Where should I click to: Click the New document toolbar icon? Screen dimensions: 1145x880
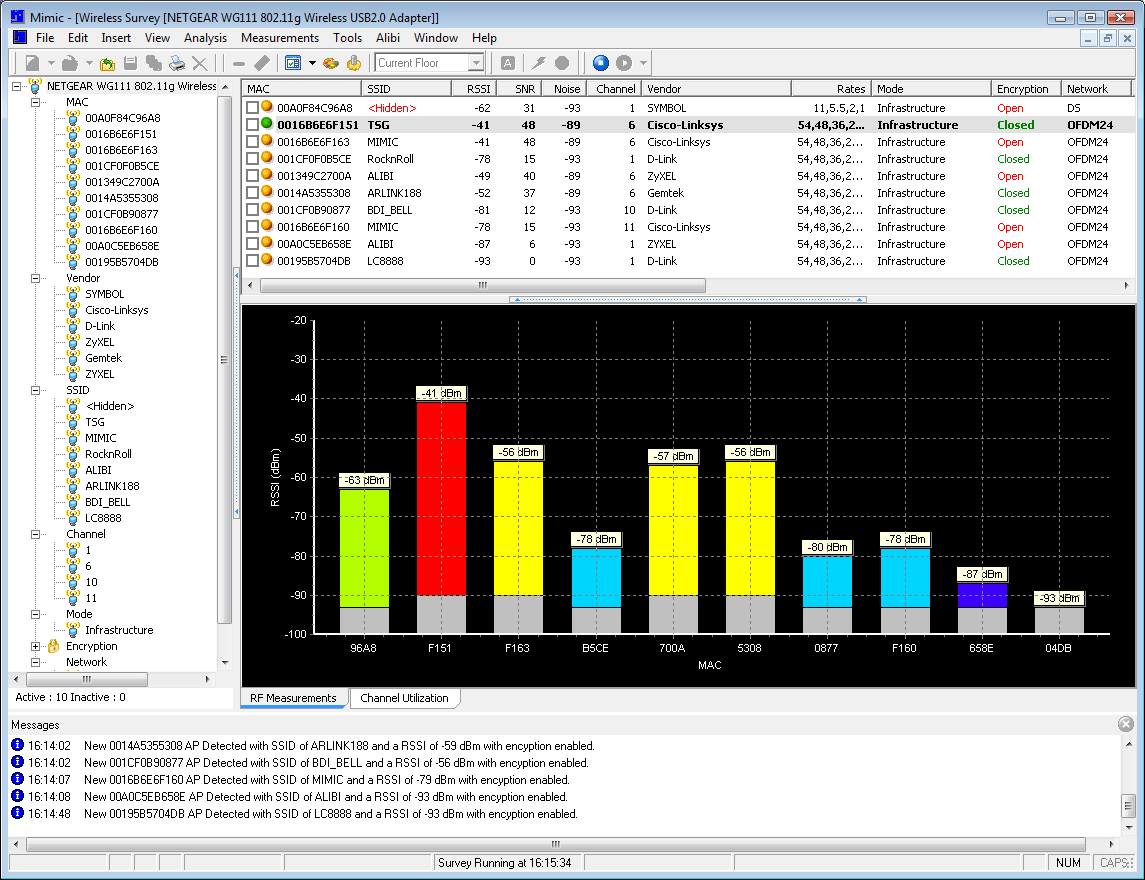32,63
